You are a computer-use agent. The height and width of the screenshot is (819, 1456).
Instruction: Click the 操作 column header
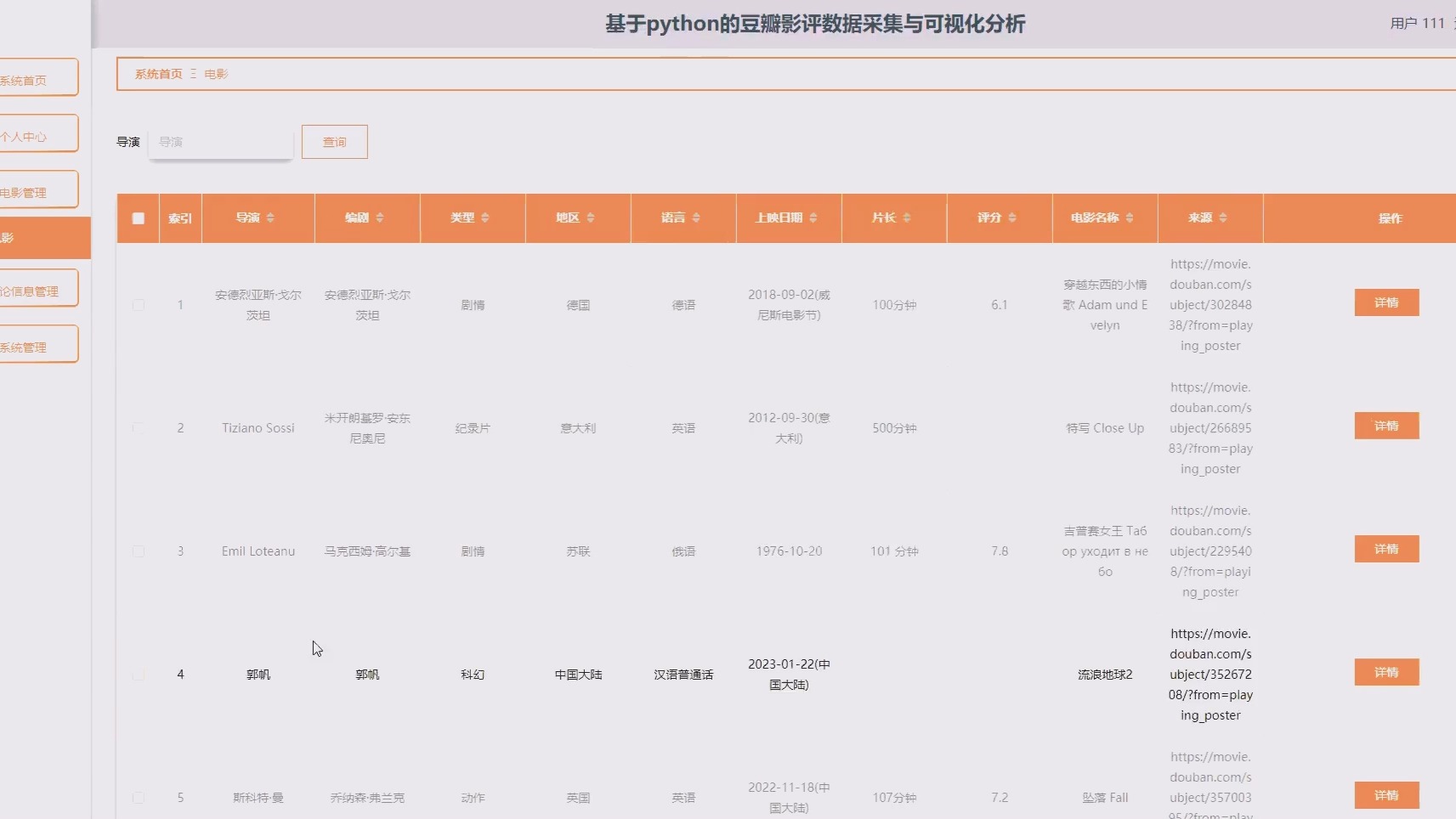[1390, 218]
